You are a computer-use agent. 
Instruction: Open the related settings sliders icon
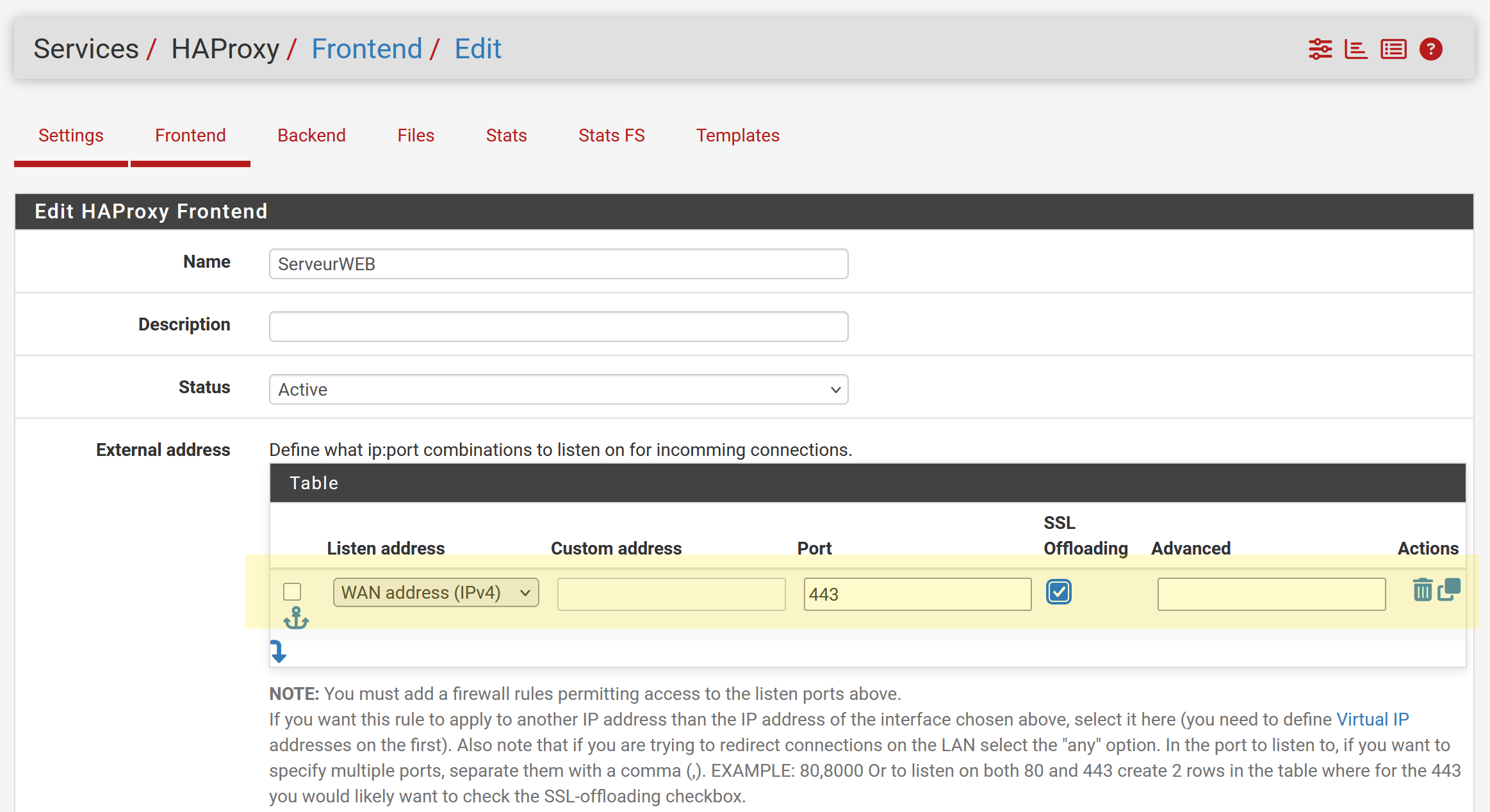(x=1320, y=49)
